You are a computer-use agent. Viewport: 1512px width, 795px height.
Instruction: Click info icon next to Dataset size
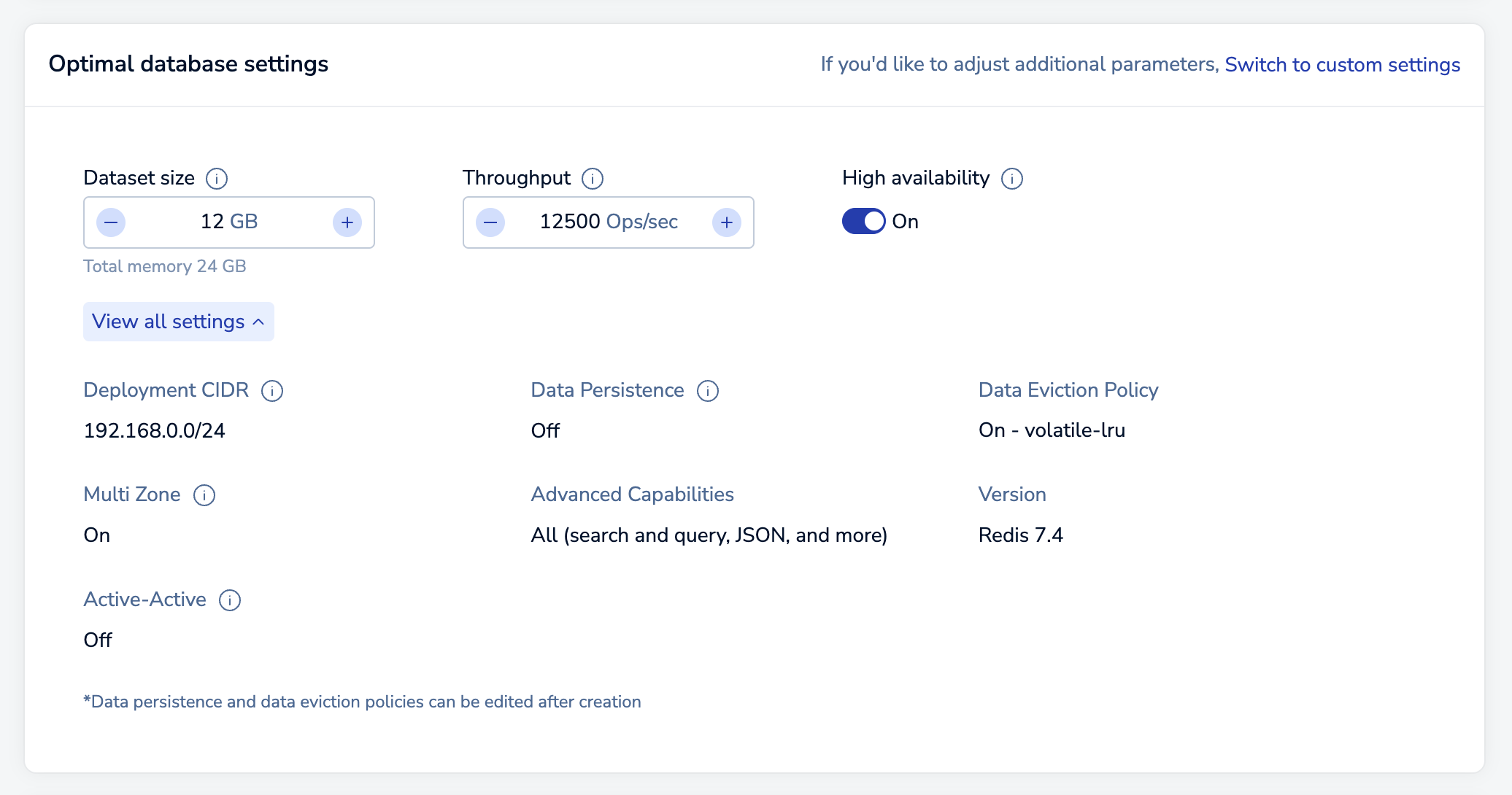[x=217, y=179]
